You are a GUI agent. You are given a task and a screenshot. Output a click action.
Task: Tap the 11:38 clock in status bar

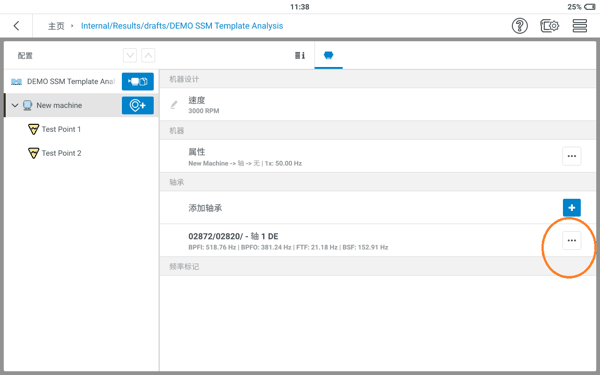(300, 7)
